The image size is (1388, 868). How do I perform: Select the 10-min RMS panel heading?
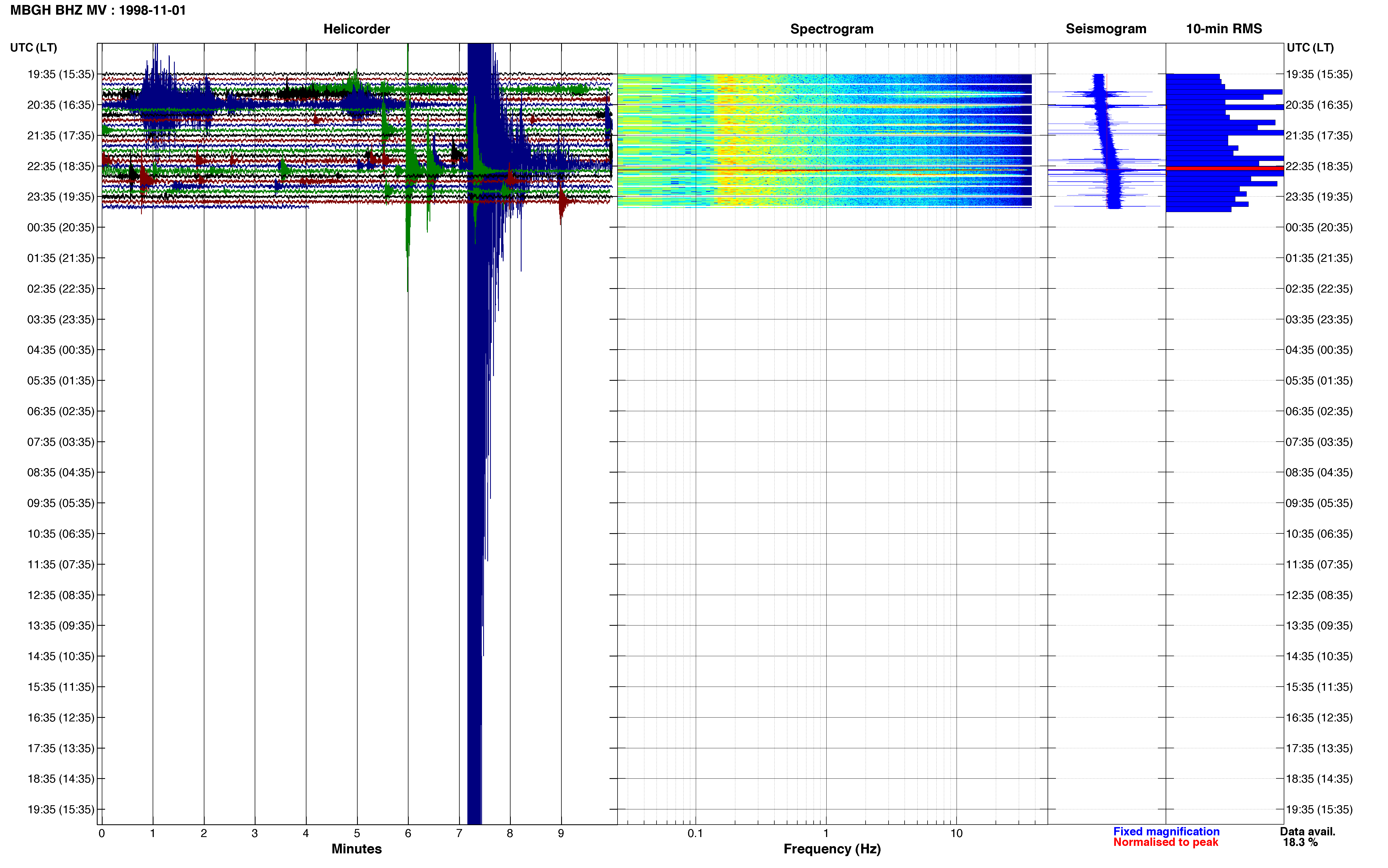(x=1224, y=29)
